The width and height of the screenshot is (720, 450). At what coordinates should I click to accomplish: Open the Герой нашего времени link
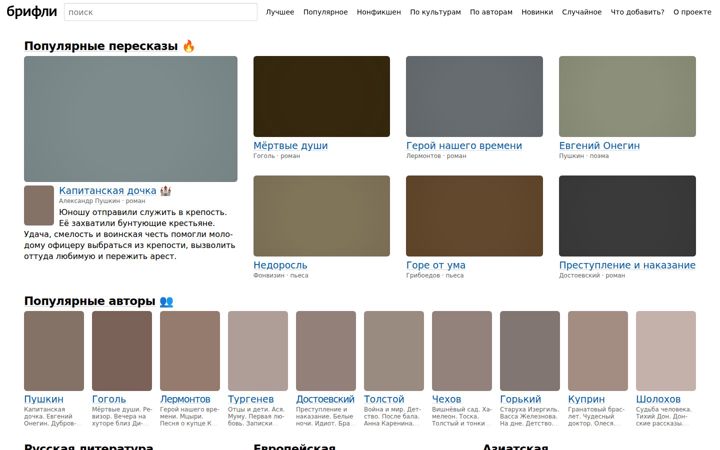pos(464,146)
